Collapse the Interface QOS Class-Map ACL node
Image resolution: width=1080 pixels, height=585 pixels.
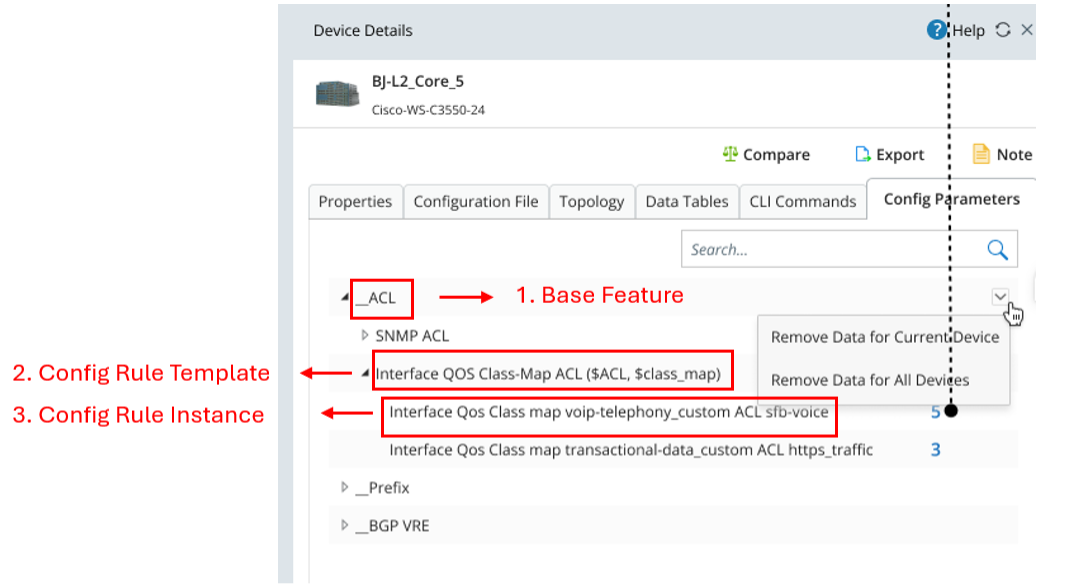tap(365, 373)
